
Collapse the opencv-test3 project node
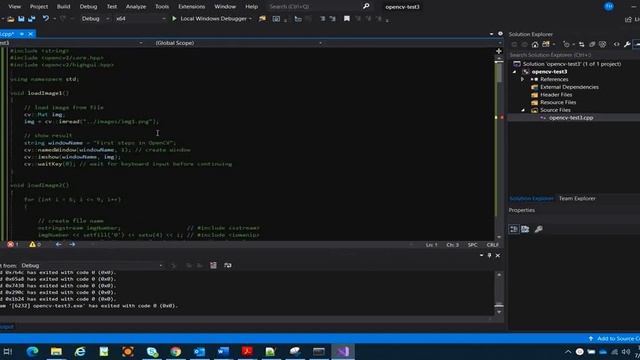(515, 72)
